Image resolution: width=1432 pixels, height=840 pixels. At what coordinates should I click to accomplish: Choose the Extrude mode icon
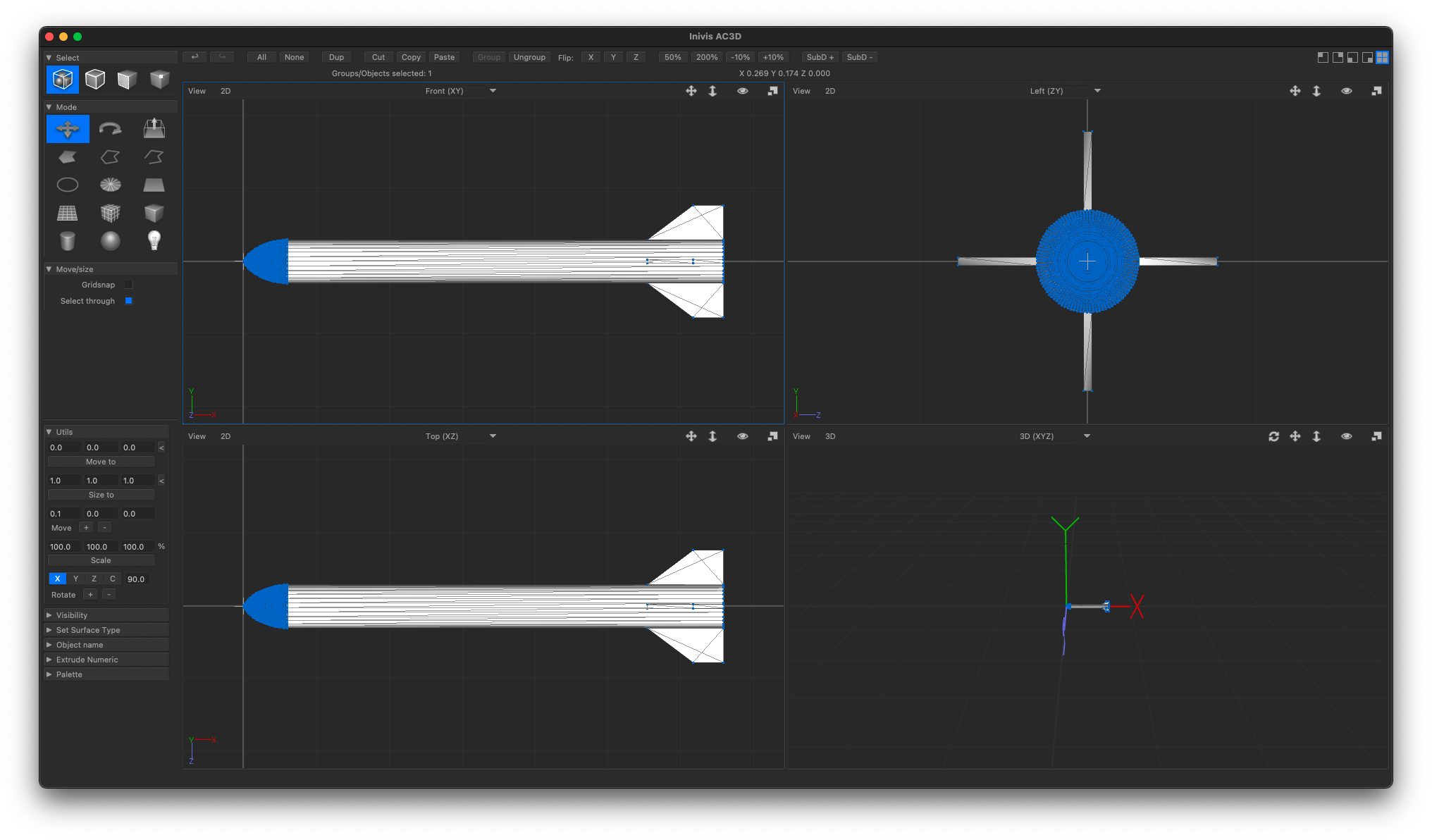click(x=154, y=129)
